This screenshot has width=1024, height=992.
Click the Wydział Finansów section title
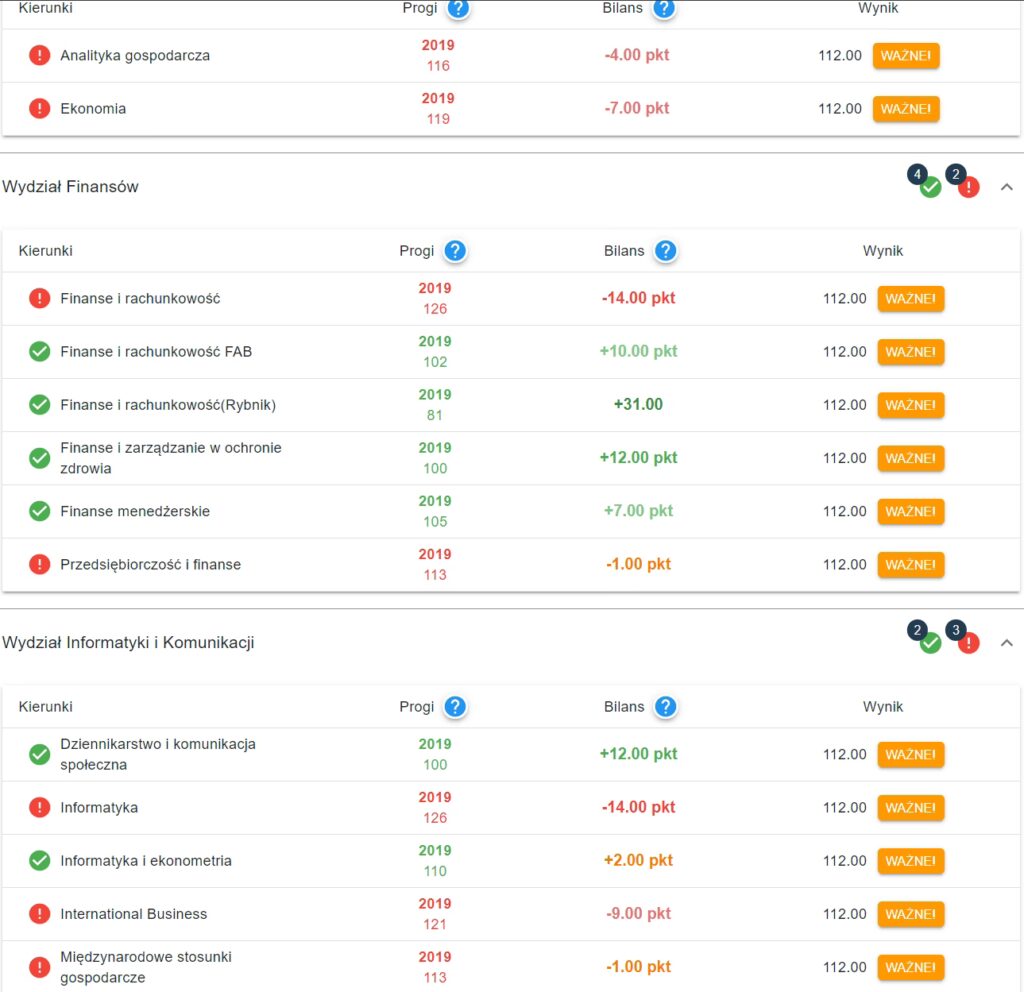71,187
